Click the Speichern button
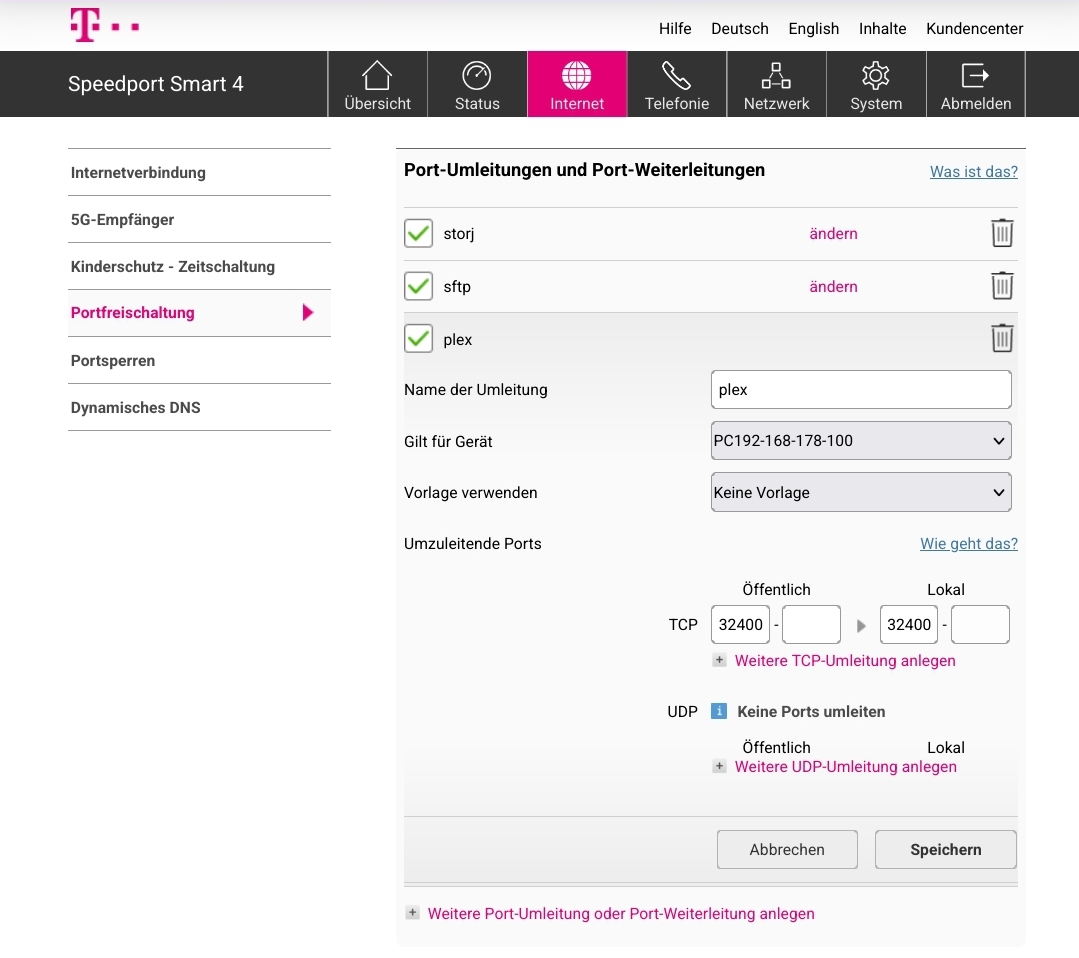This screenshot has width=1079, height=958. 946,849
